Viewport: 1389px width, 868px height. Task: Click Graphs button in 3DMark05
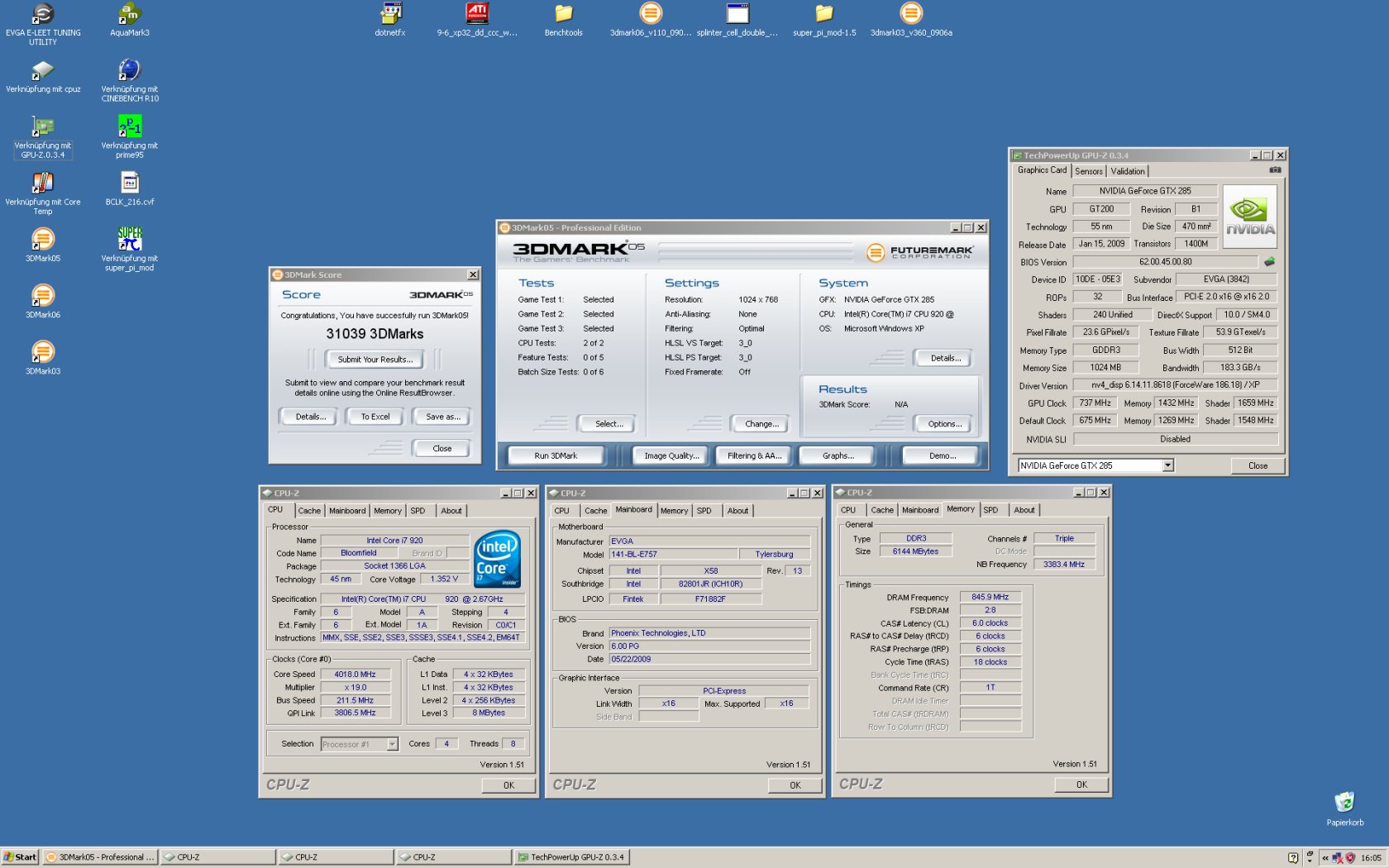[x=838, y=455]
